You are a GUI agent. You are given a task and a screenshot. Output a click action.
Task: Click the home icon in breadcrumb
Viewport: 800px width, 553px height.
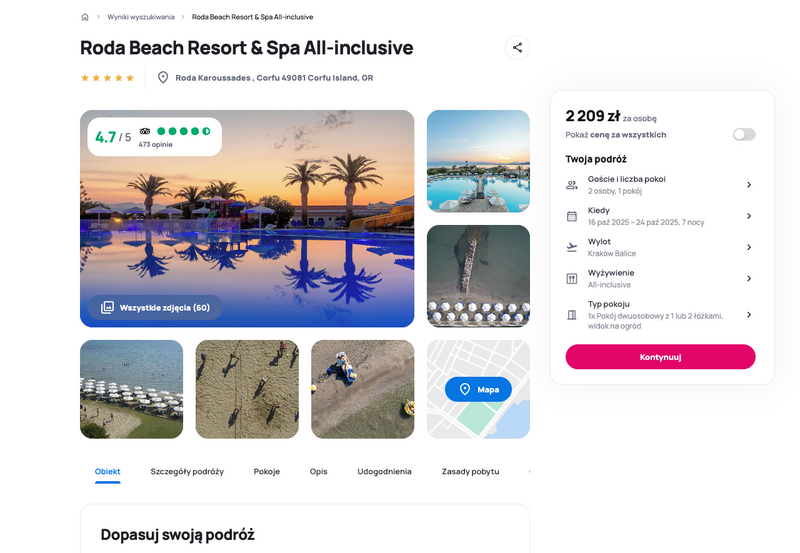(x=85, y=17)
